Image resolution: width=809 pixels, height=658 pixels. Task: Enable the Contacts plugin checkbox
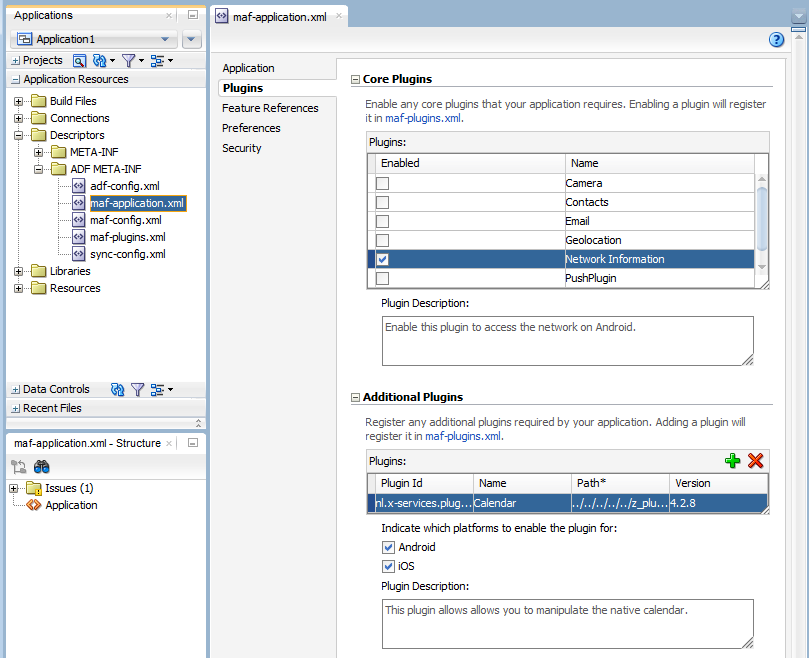(382, 202)
